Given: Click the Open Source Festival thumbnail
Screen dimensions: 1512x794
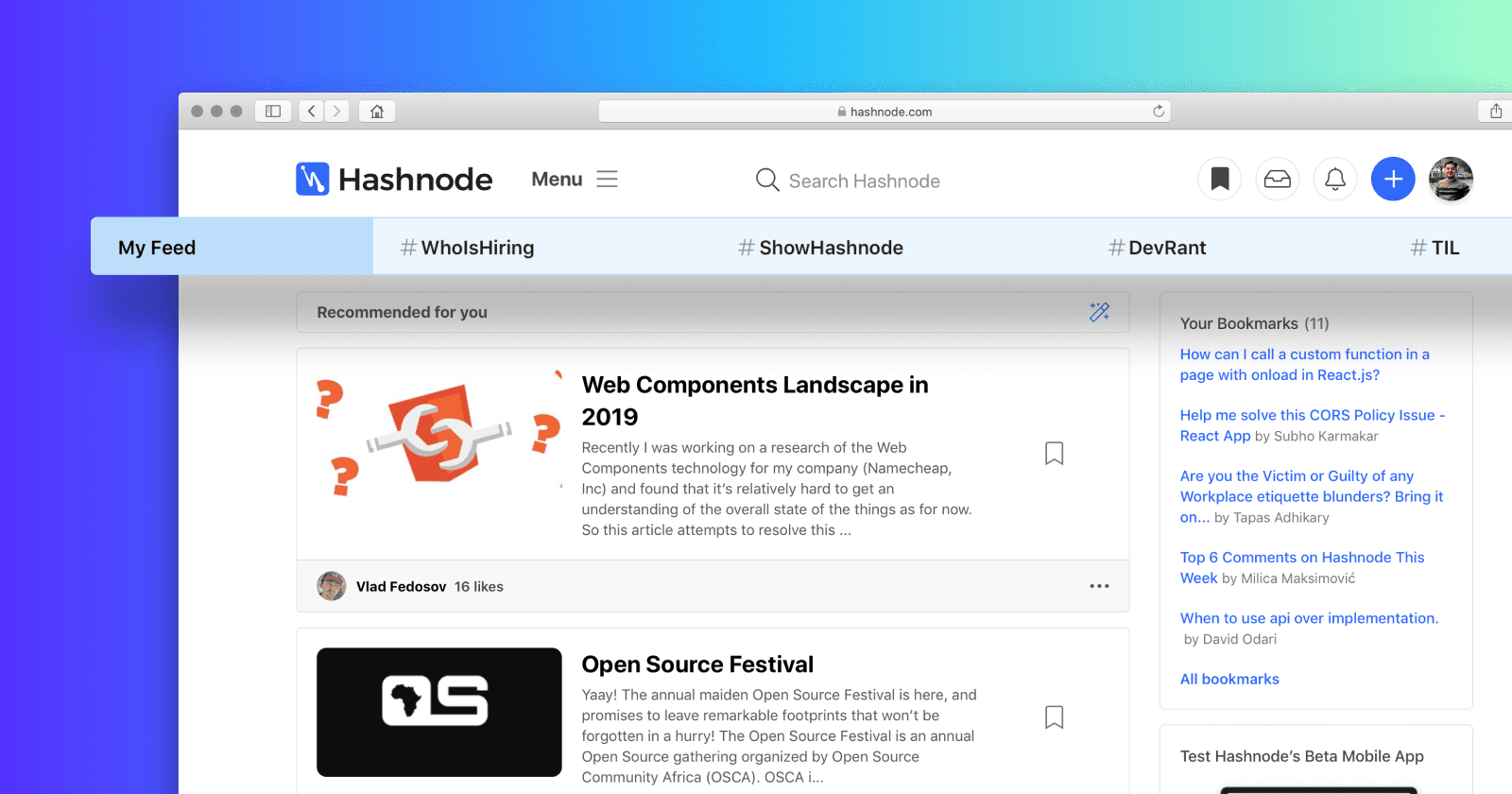Looking at the screenshot, I should click(x=438, y=712).
